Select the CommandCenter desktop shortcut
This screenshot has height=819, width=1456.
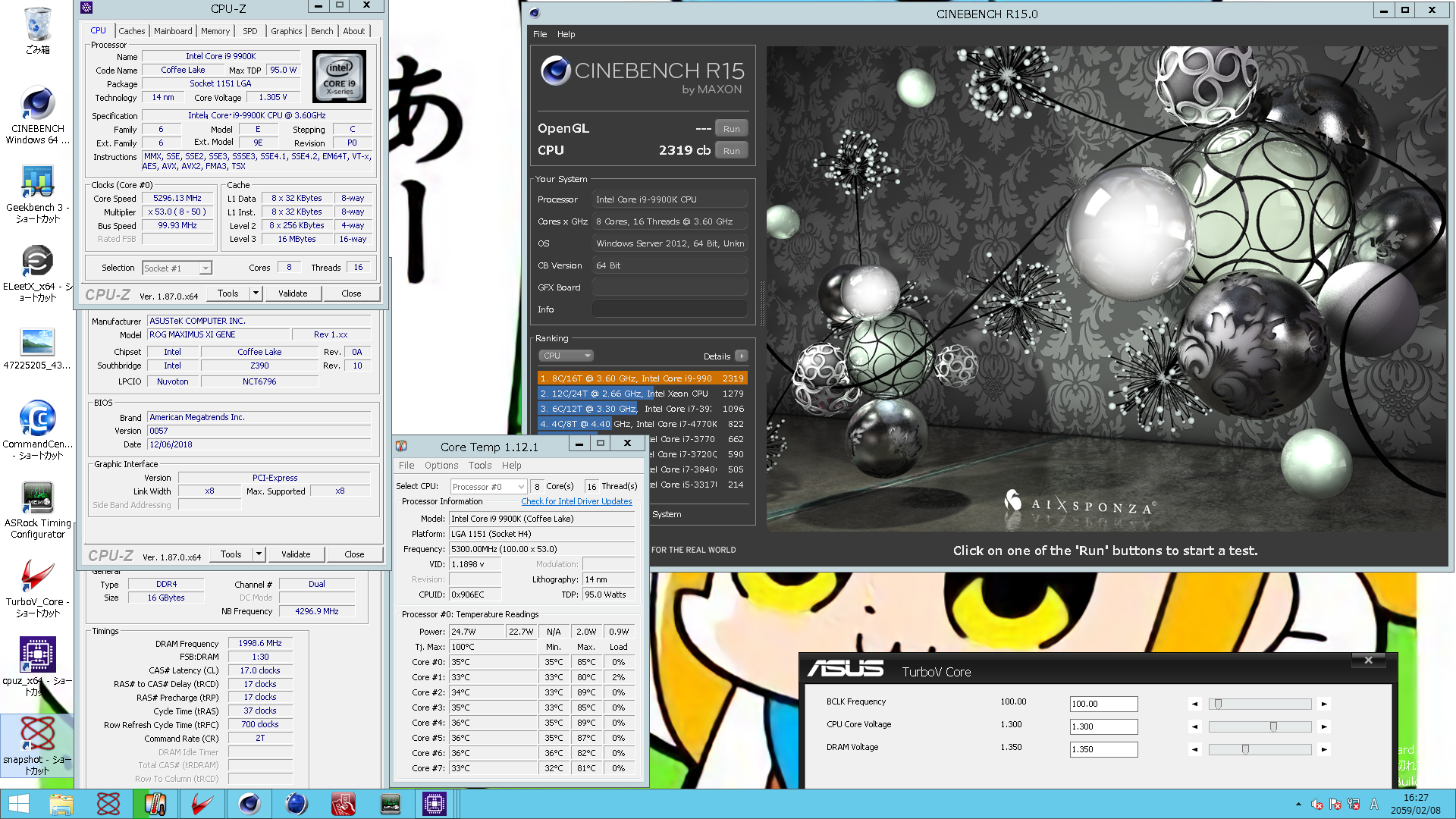(x=37, y=429)
